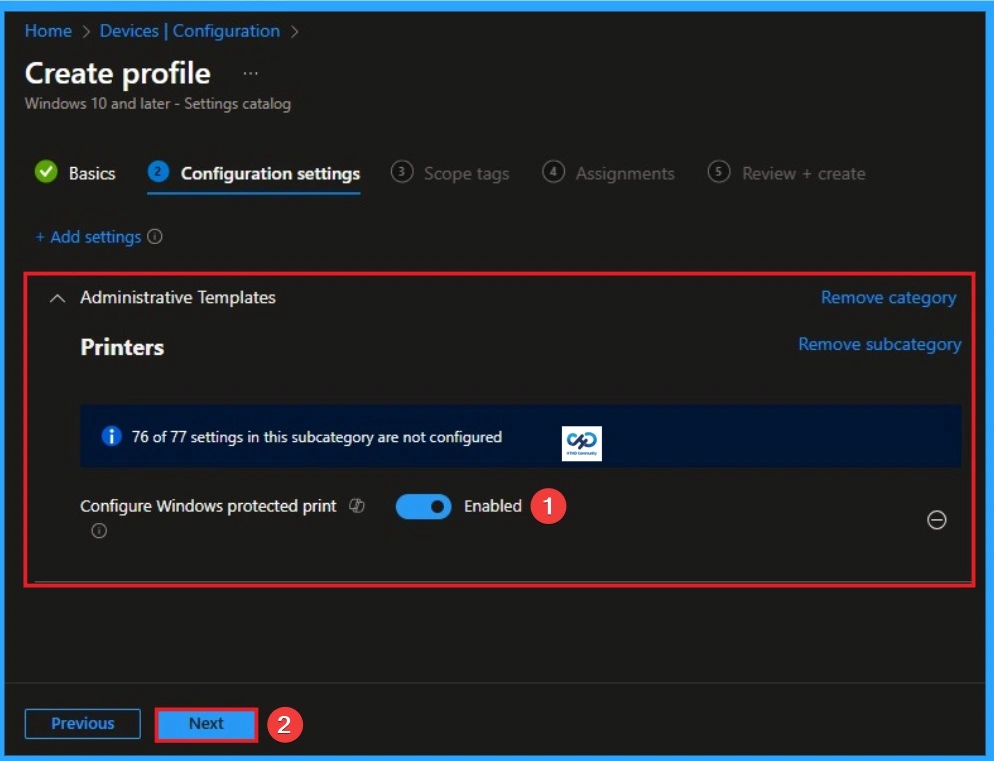Navigate to Home via the breadcrumb
This screenshot has width=994, height=761.
pos(47,30)
